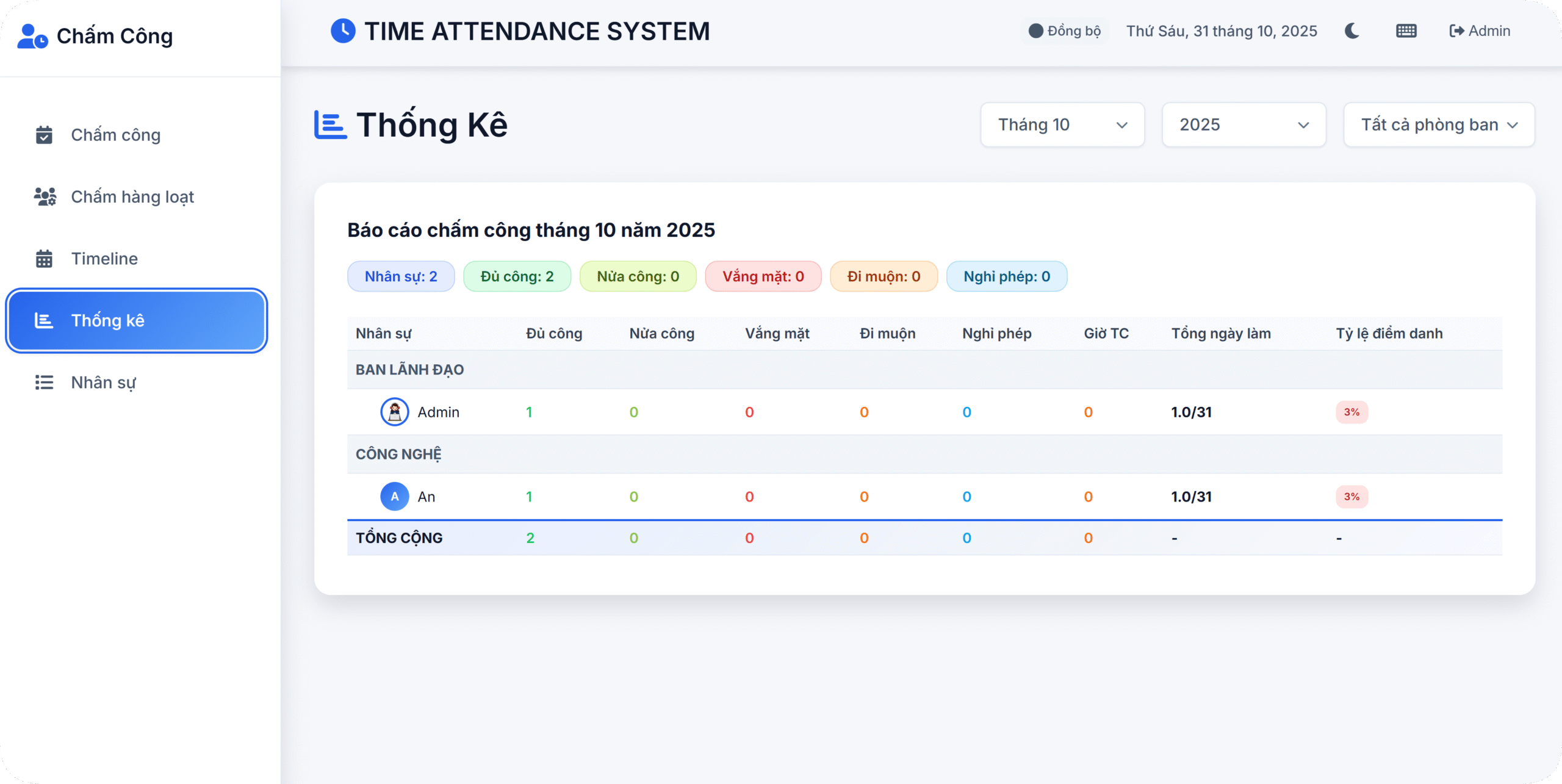This screenshot has width=1562, height=784.
Task: Expand Tất cả phòng ban dropdown
Action: (1438, 125)
